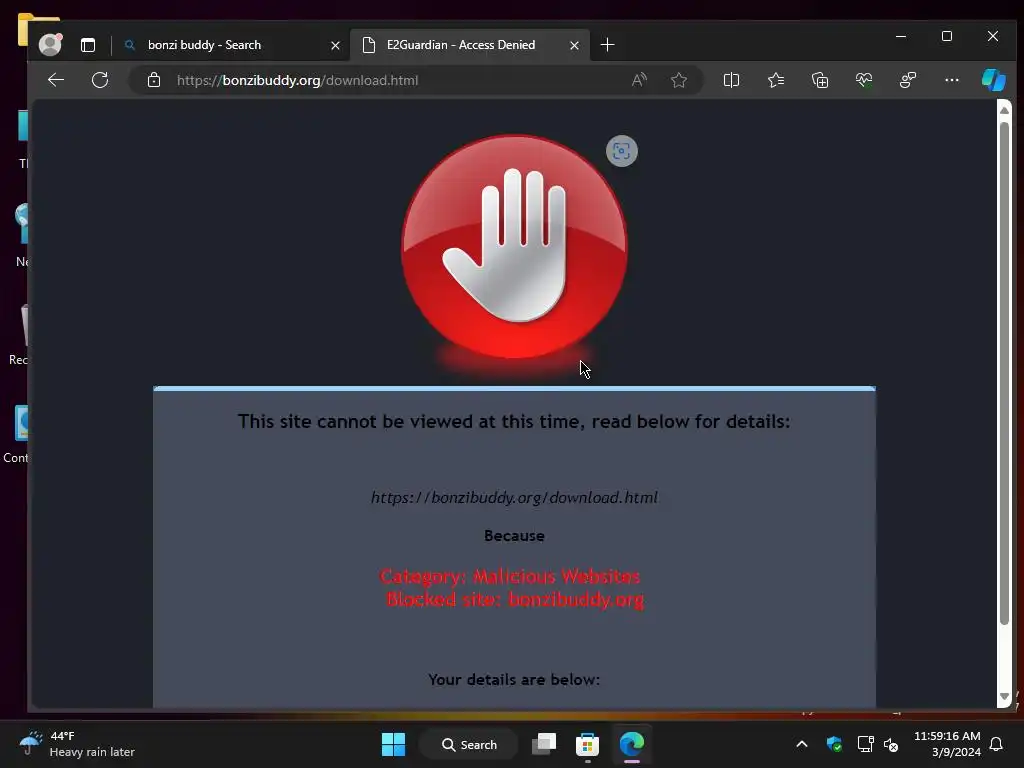Image resolution: width=1024 pixels, height=768 pixels.
Task: Open the tab actions menu icon
Action: [88, 45]
